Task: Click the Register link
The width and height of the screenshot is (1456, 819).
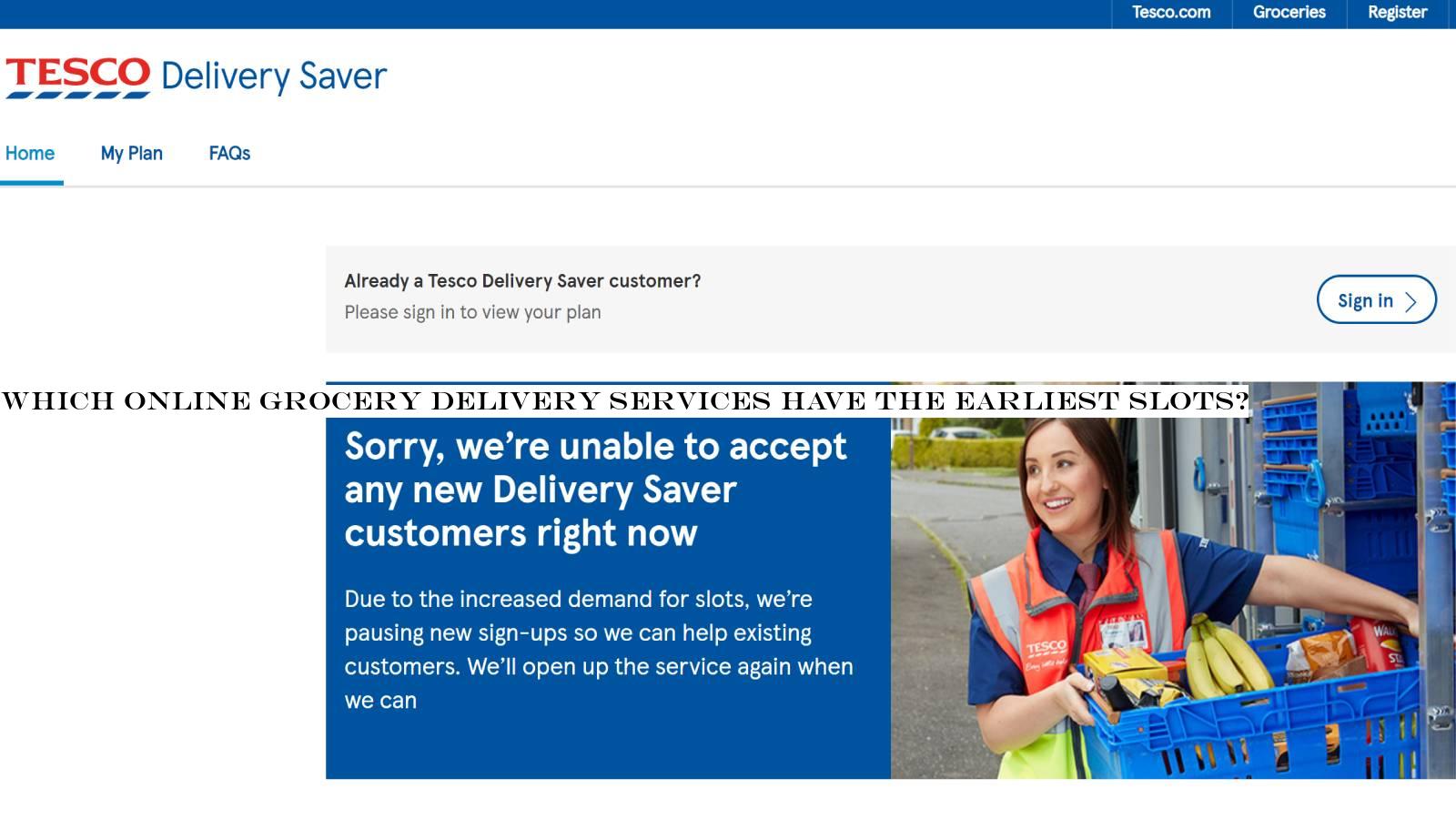Action: tap(1397, 13)
